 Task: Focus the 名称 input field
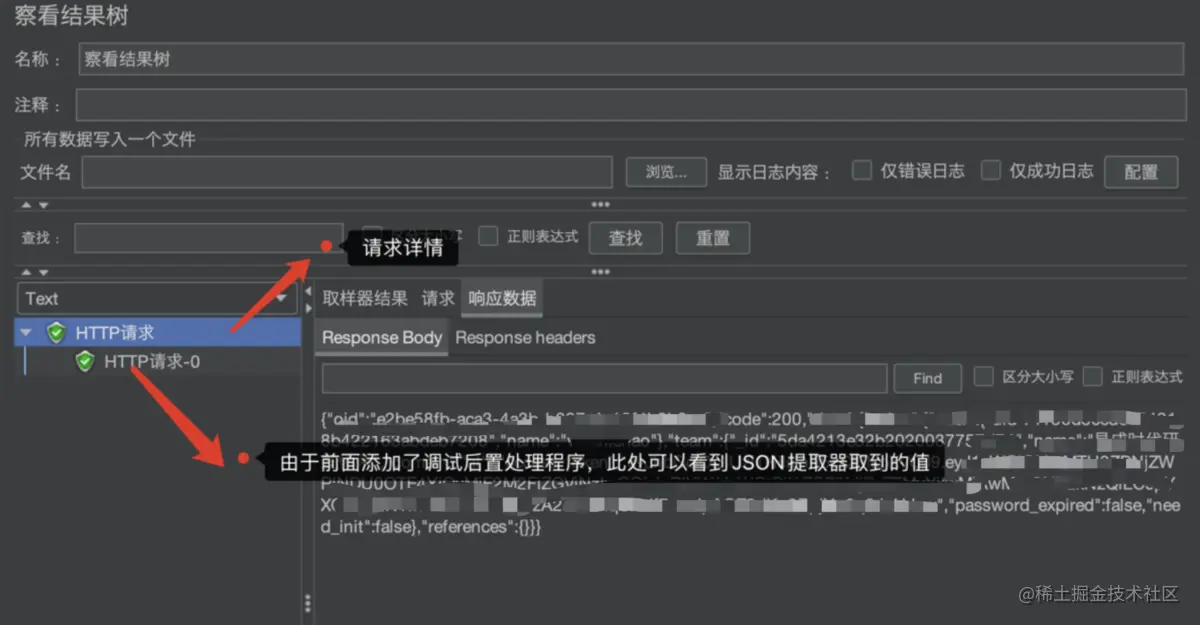coord(629,60)
